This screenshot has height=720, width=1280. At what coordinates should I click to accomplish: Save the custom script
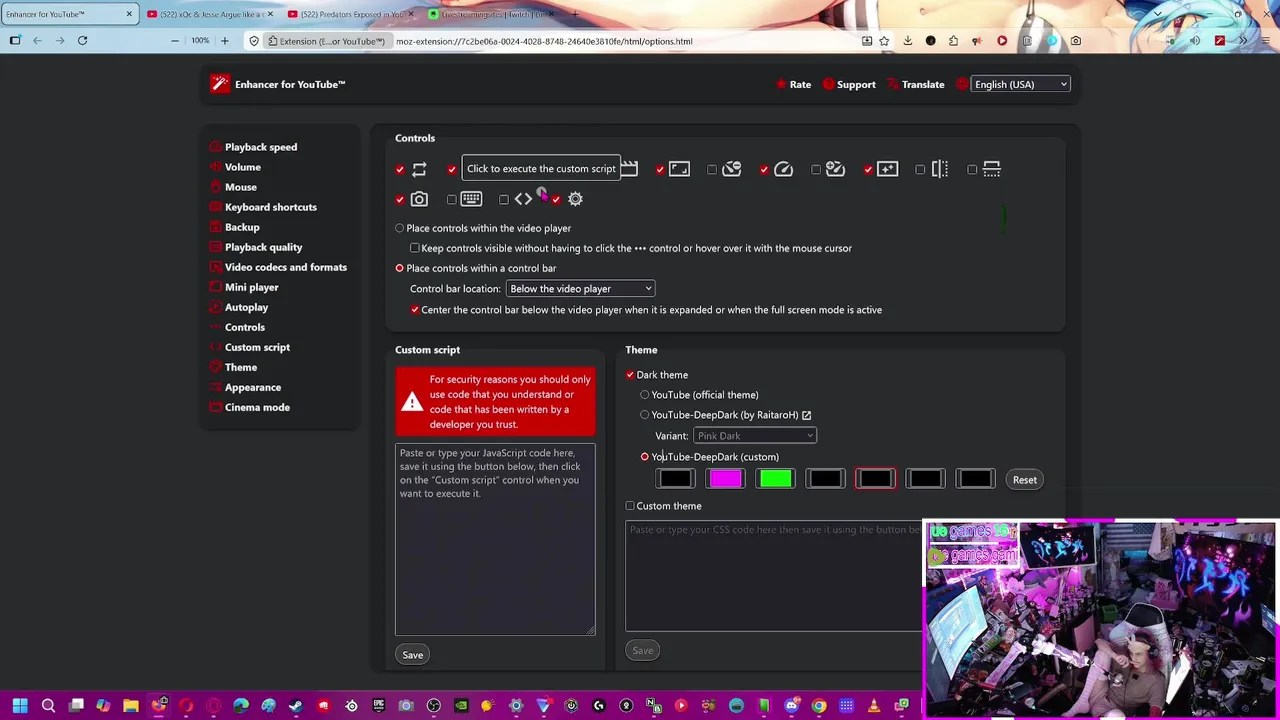point(413,655)
